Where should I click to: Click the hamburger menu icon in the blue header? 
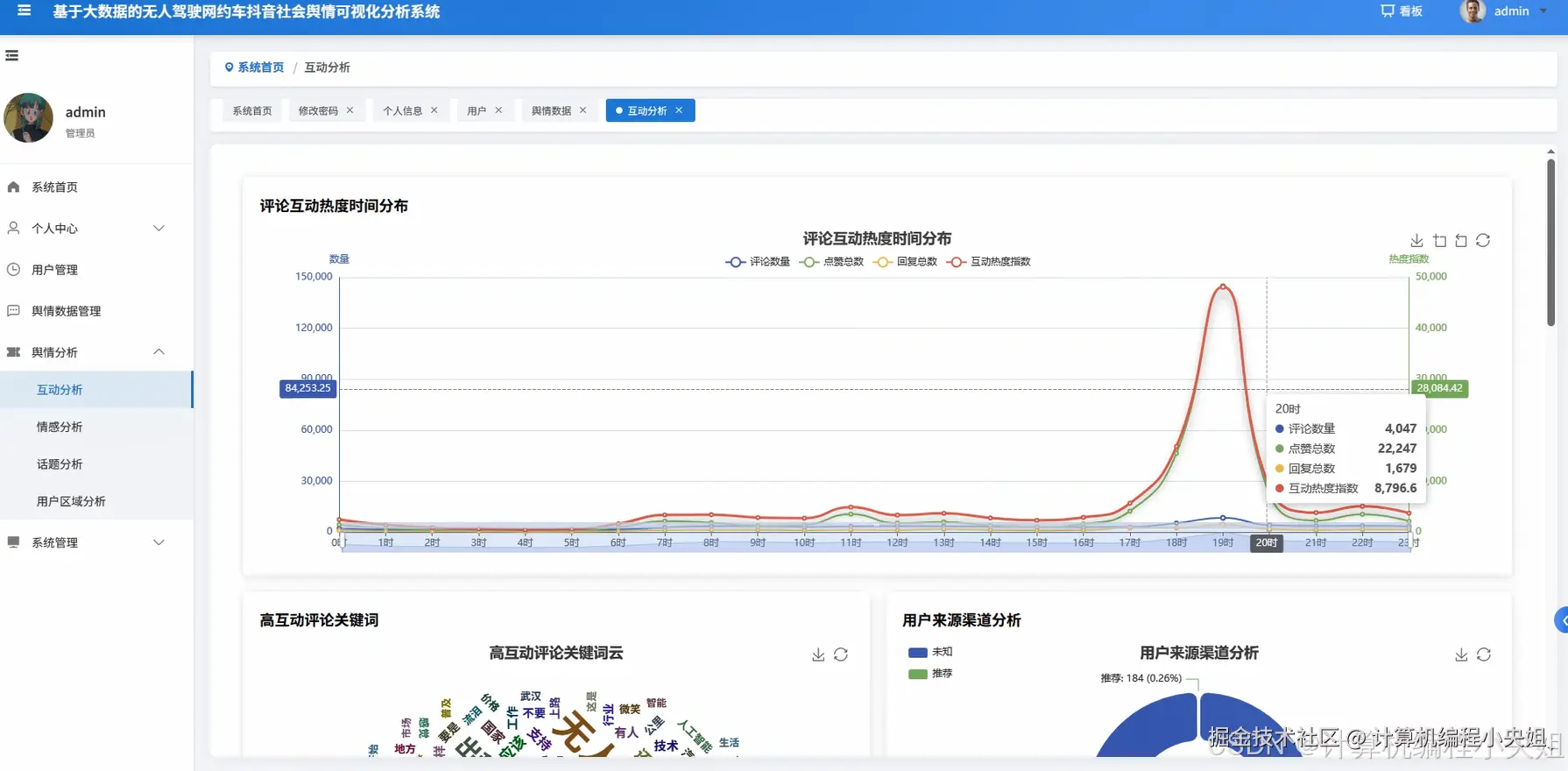[x=24, y=11]
